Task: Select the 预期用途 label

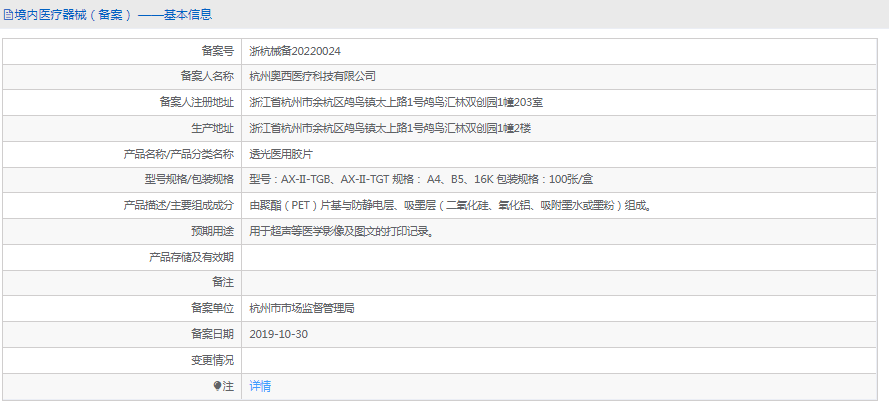Action: click(x=213, y=231)
